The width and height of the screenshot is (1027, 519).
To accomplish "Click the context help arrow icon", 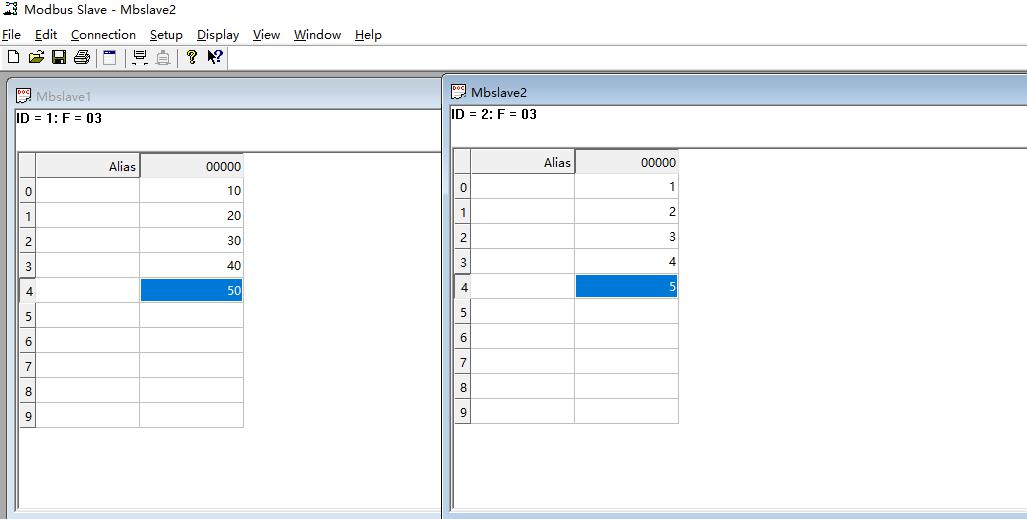I will [215, 58].
